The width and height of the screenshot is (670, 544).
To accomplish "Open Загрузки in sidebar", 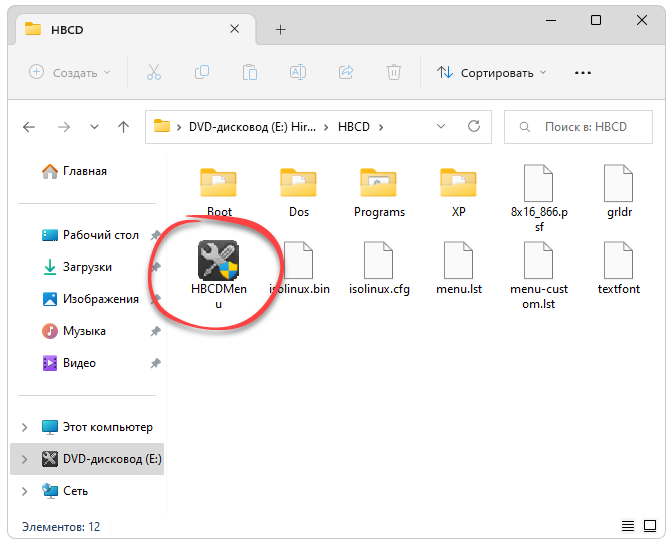I will [x=77, y=267].
